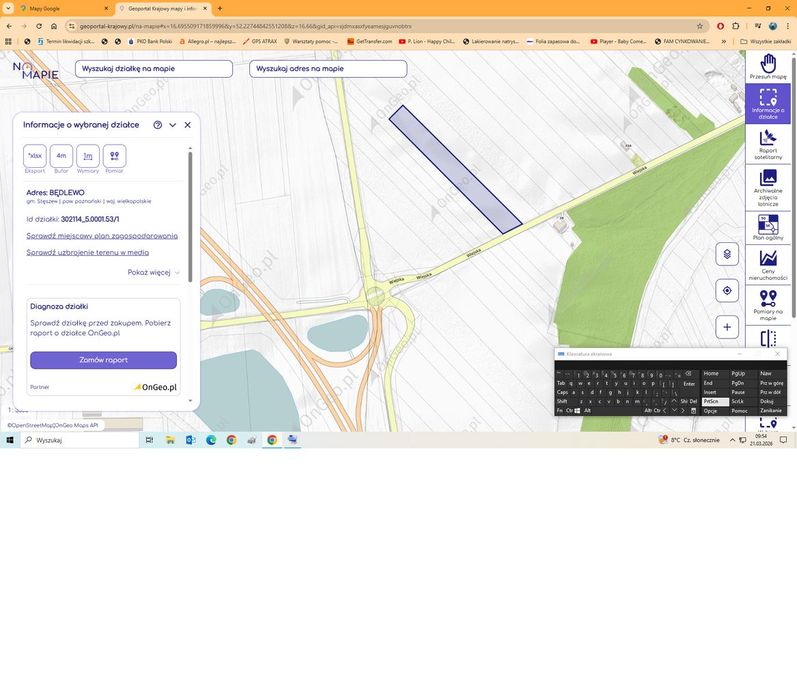Go to browser home page

[53, 26]
